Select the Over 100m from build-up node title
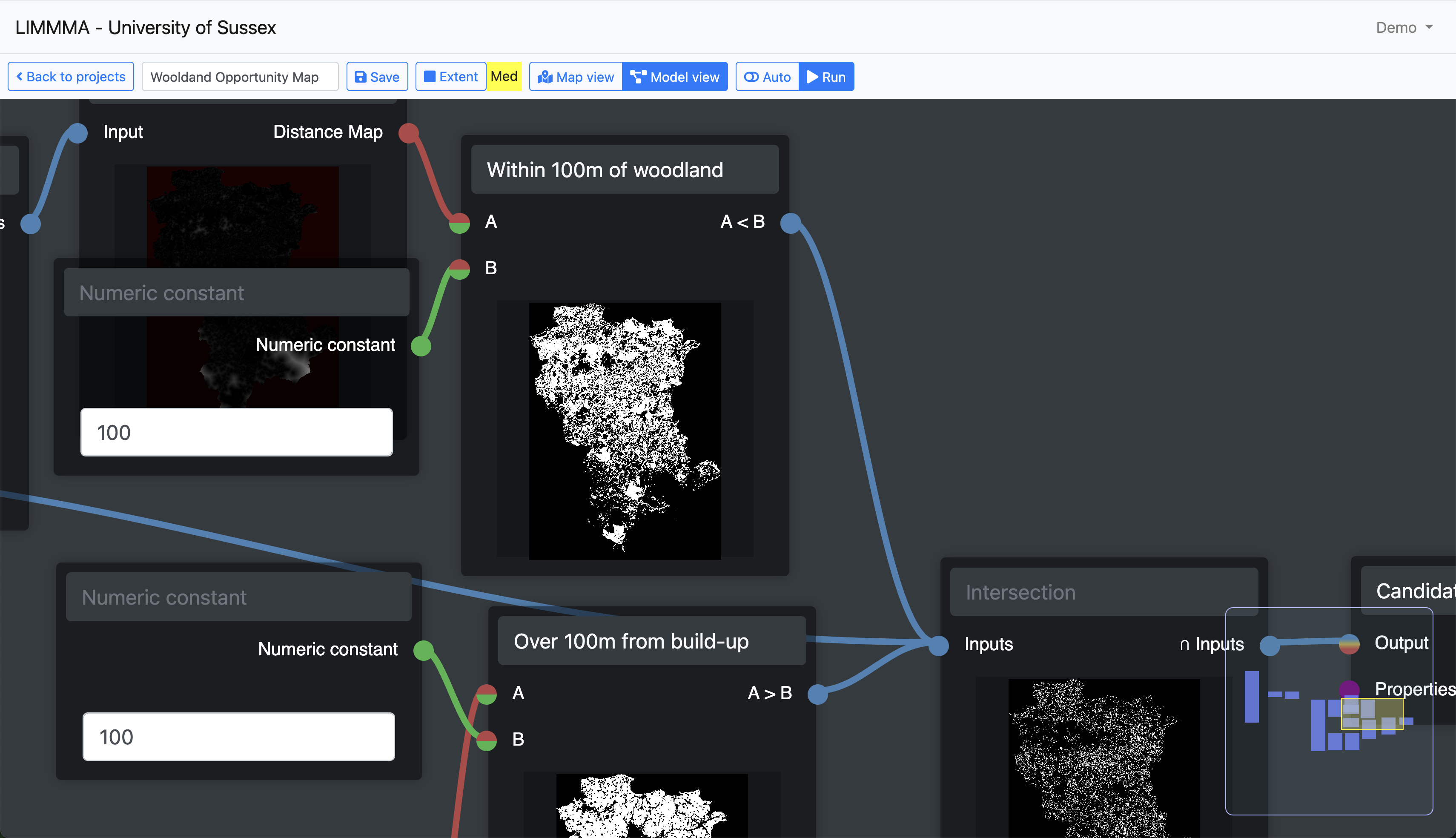The width and height of the screenshot is (1456, 838). (x=651, y=641)
